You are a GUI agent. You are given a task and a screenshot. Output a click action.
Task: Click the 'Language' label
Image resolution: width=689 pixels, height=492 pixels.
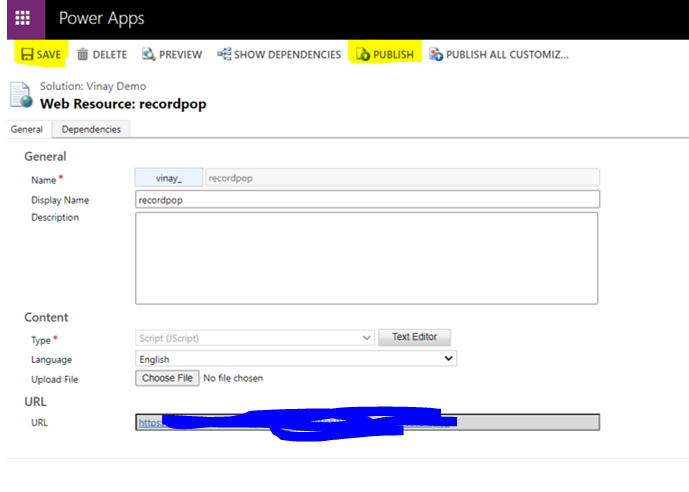click(51, 360)
